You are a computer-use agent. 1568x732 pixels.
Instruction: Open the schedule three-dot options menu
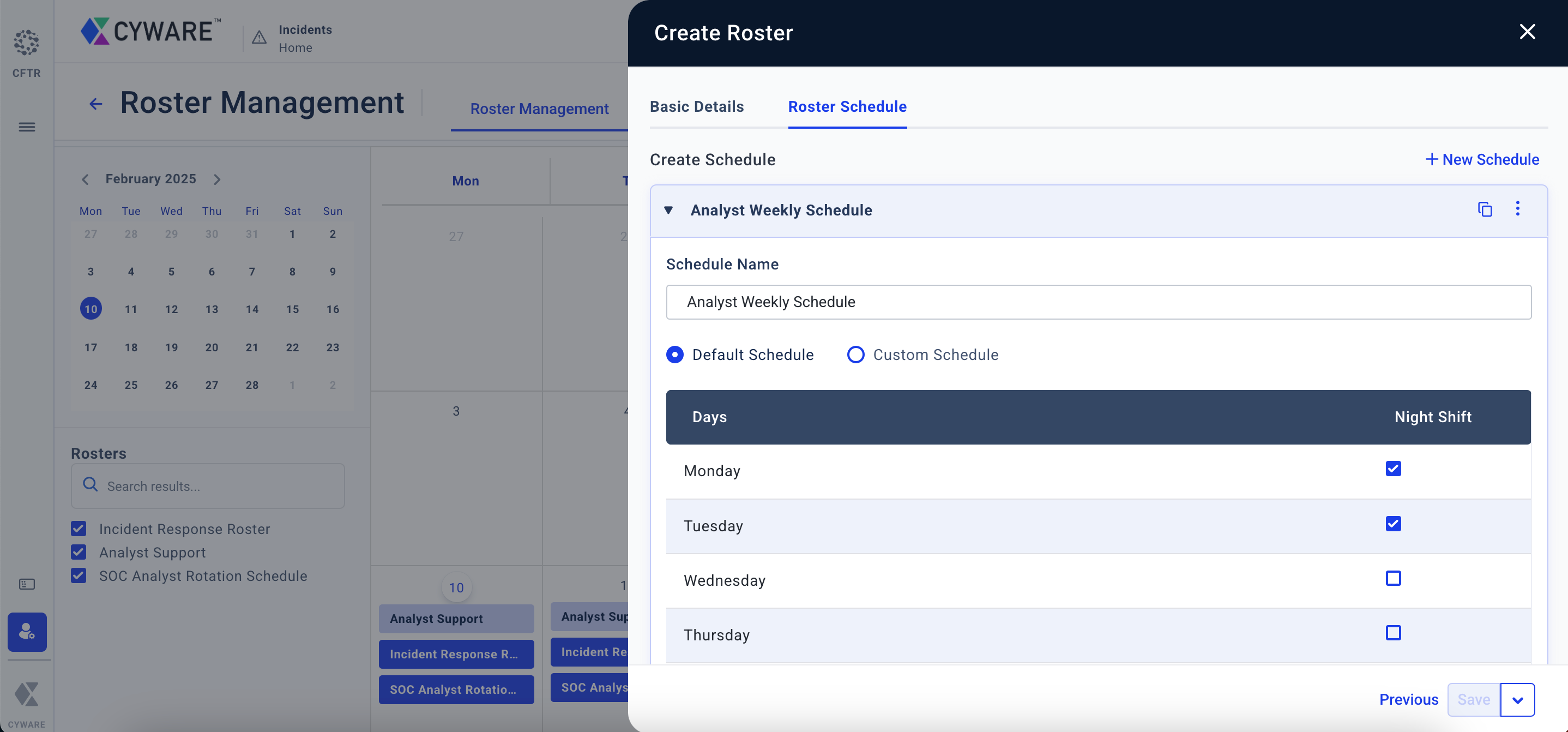click(x=1517, y=209)
